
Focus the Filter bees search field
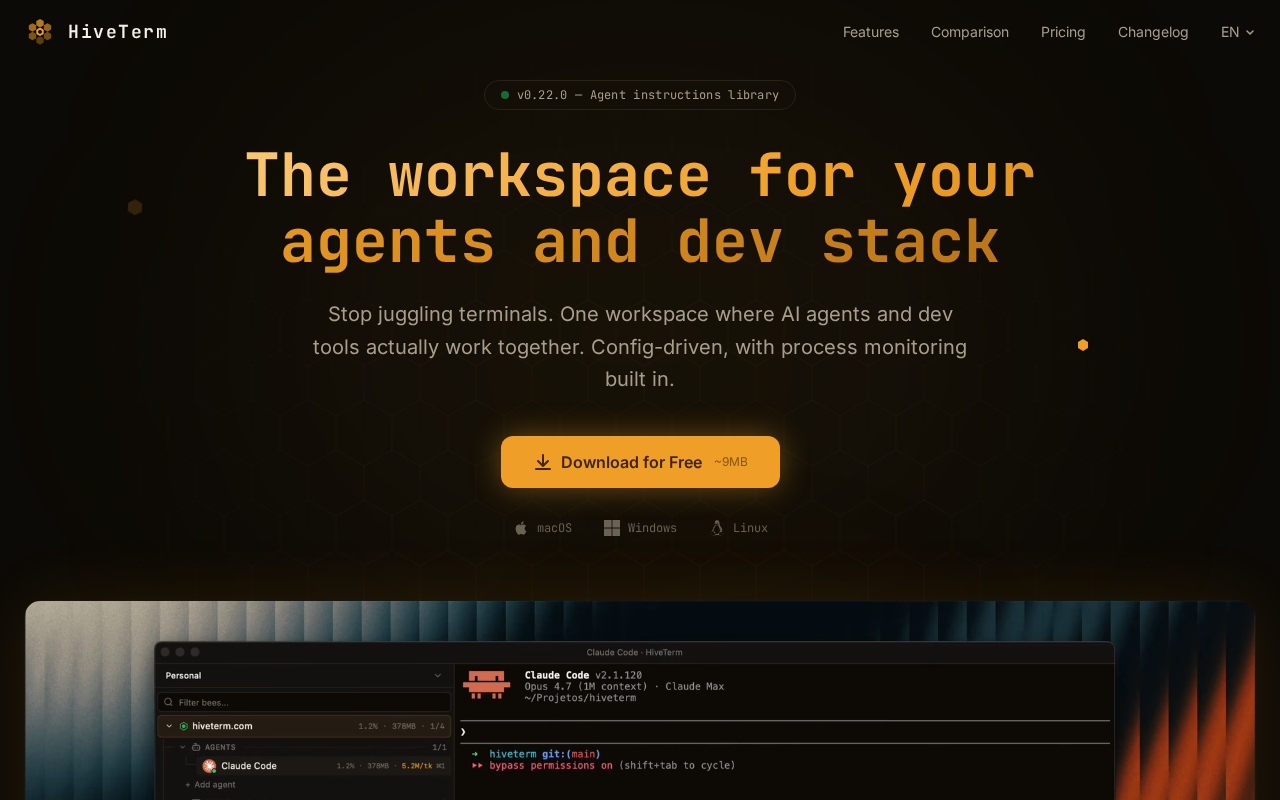[x=304, y=702]
